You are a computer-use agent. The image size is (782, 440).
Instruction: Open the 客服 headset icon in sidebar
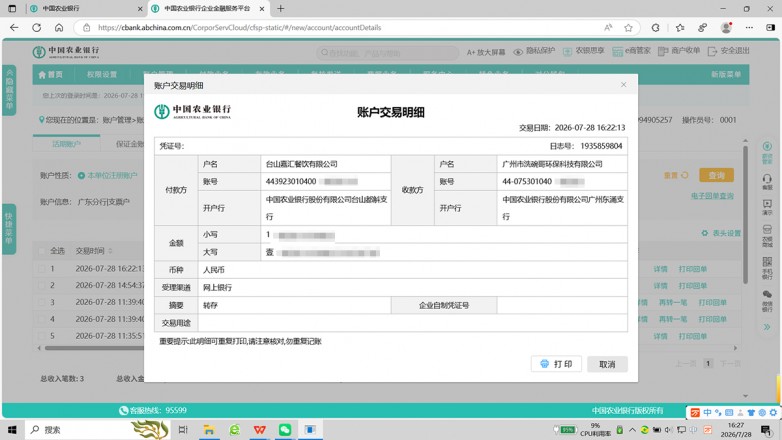pos(767,181)
